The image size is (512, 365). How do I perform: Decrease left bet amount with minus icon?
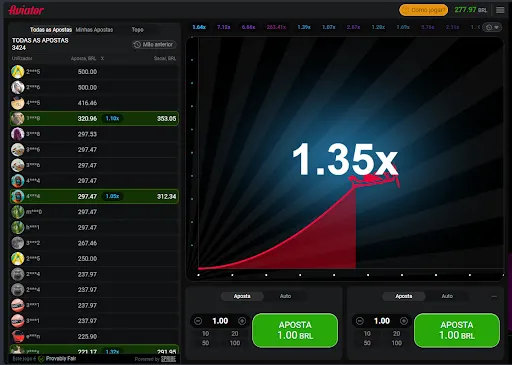pos(198,321)
